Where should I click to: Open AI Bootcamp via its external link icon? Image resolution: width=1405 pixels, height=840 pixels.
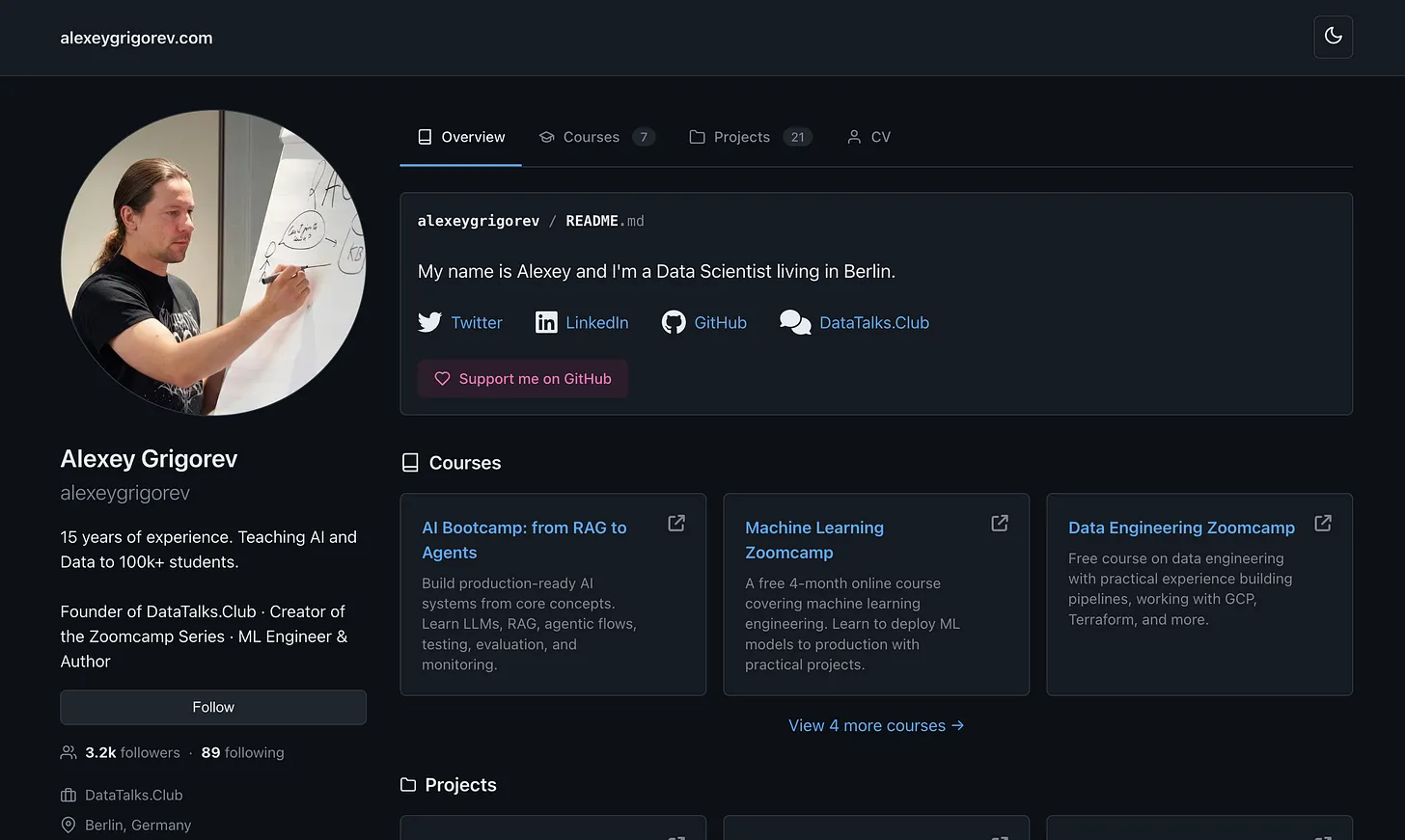click(x=675, y=523)
